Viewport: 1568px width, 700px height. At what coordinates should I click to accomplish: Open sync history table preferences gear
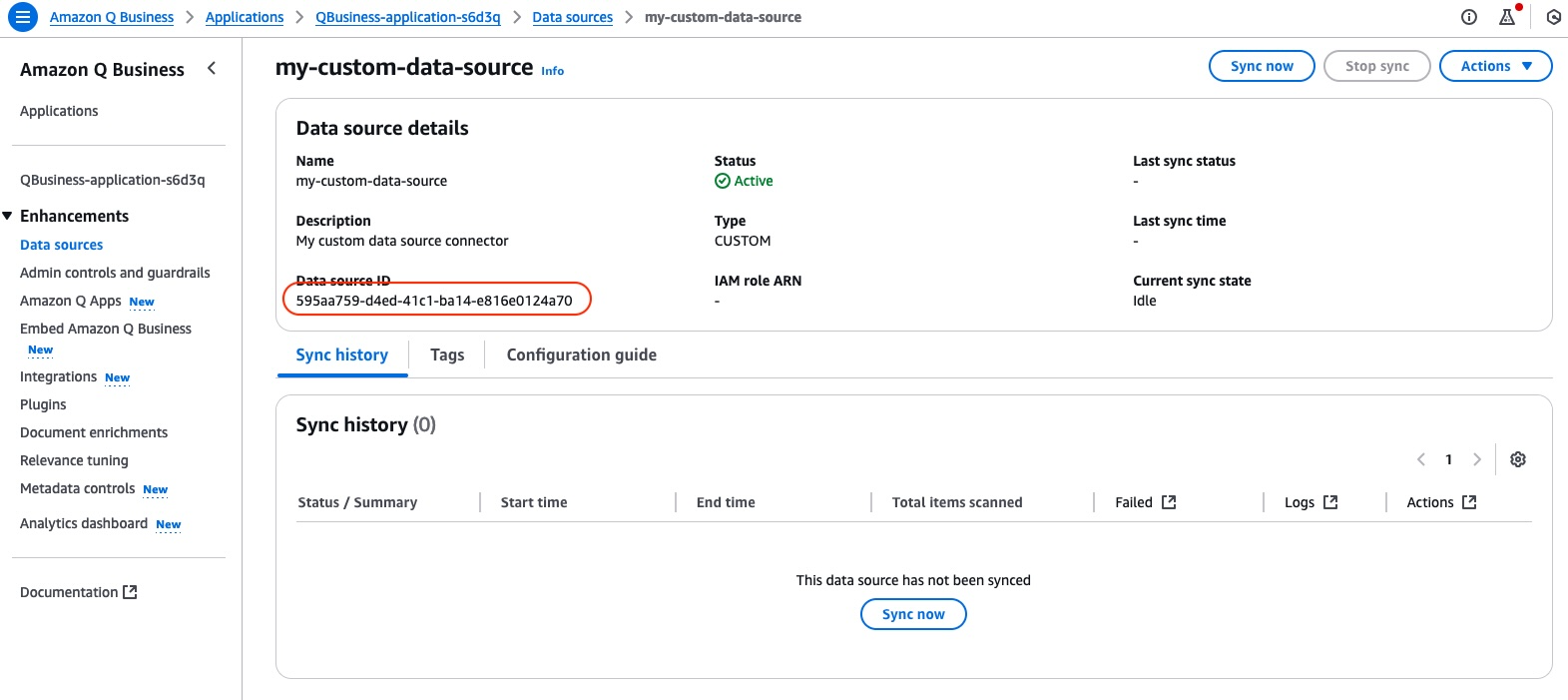click(x=1518, y=459)
